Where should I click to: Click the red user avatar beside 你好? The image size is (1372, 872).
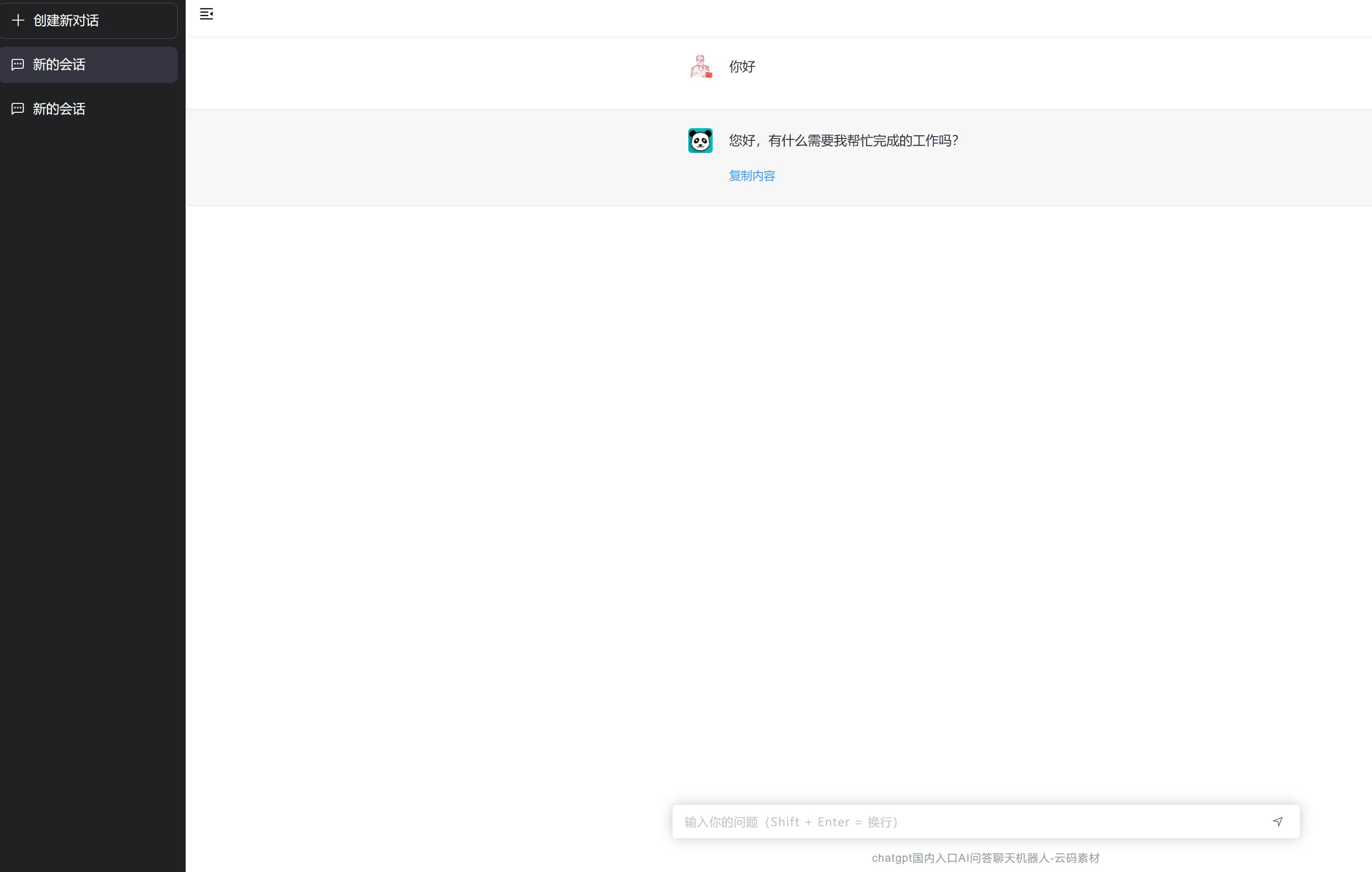(700, 67)
